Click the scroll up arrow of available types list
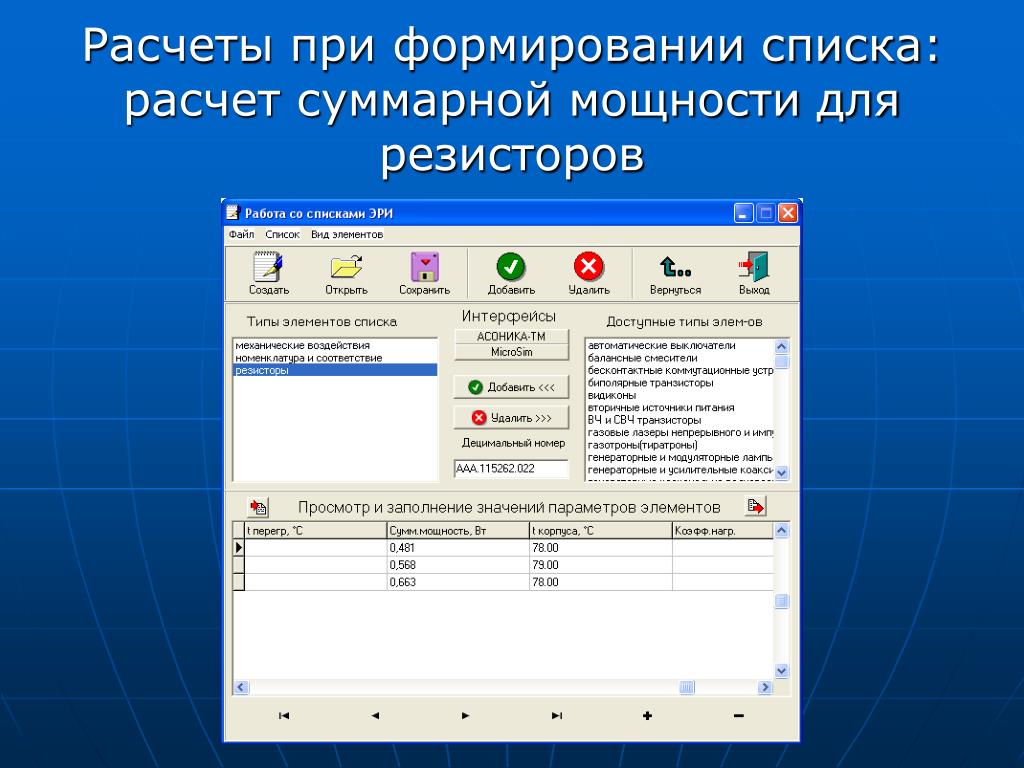 point(782,346)
